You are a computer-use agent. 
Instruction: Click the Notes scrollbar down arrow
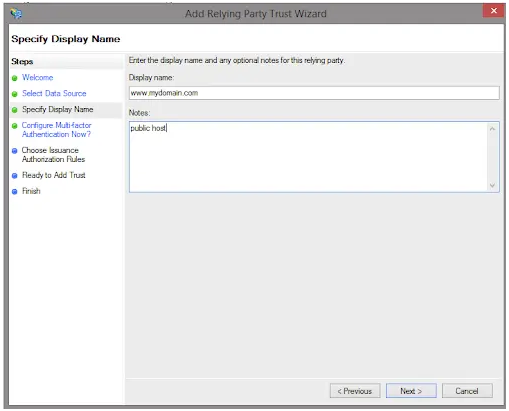[492, 185]
